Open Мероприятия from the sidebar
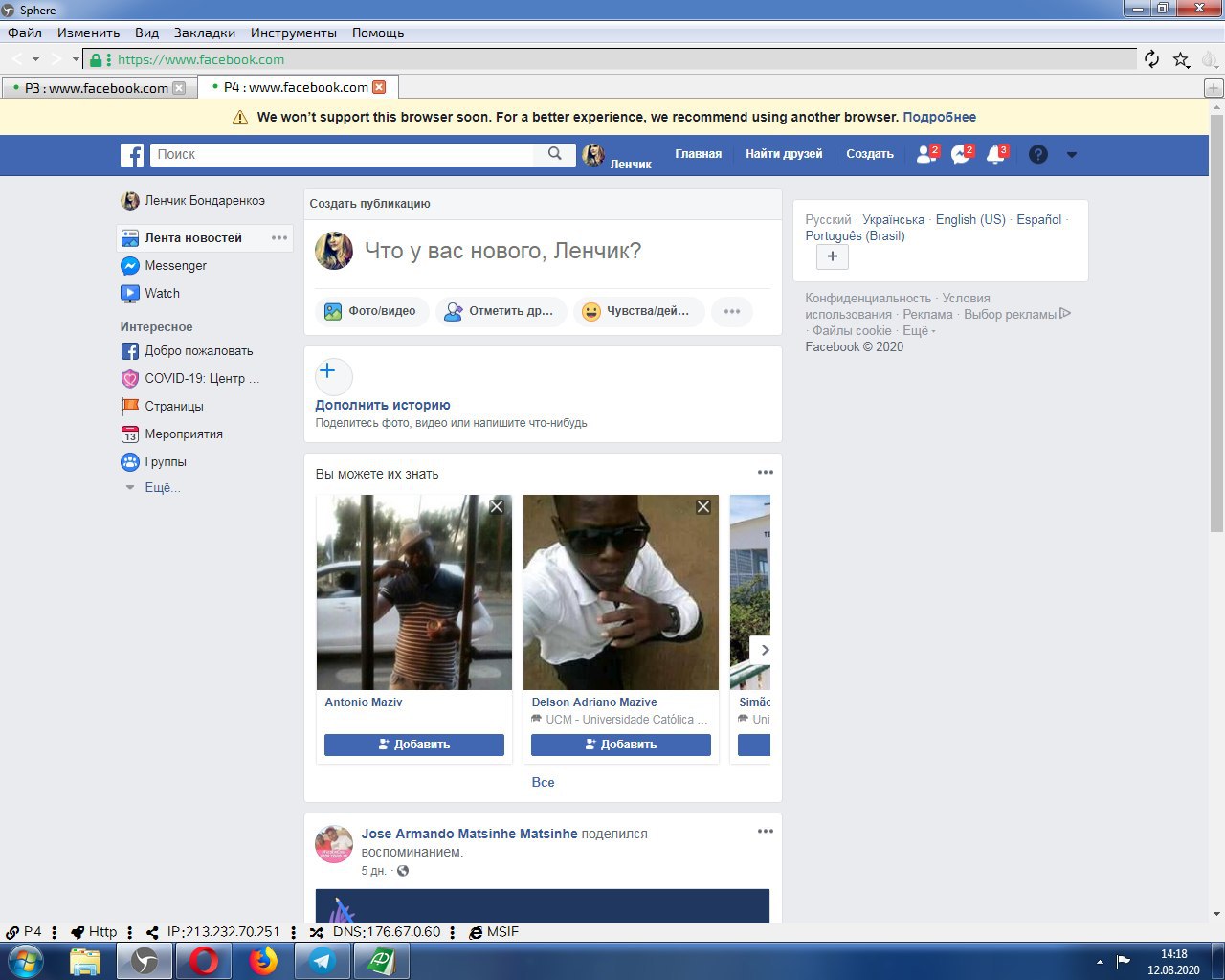 coord(172,434)
